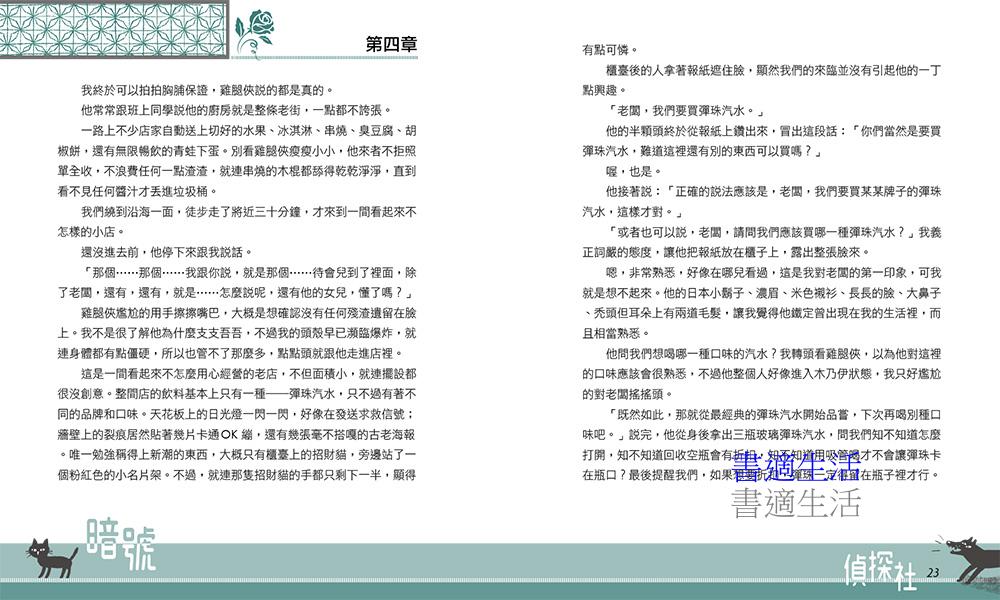The image size is (1000, 600).
Task: Click the line 有點可憐。 atop right page
Action: point(610,50)
